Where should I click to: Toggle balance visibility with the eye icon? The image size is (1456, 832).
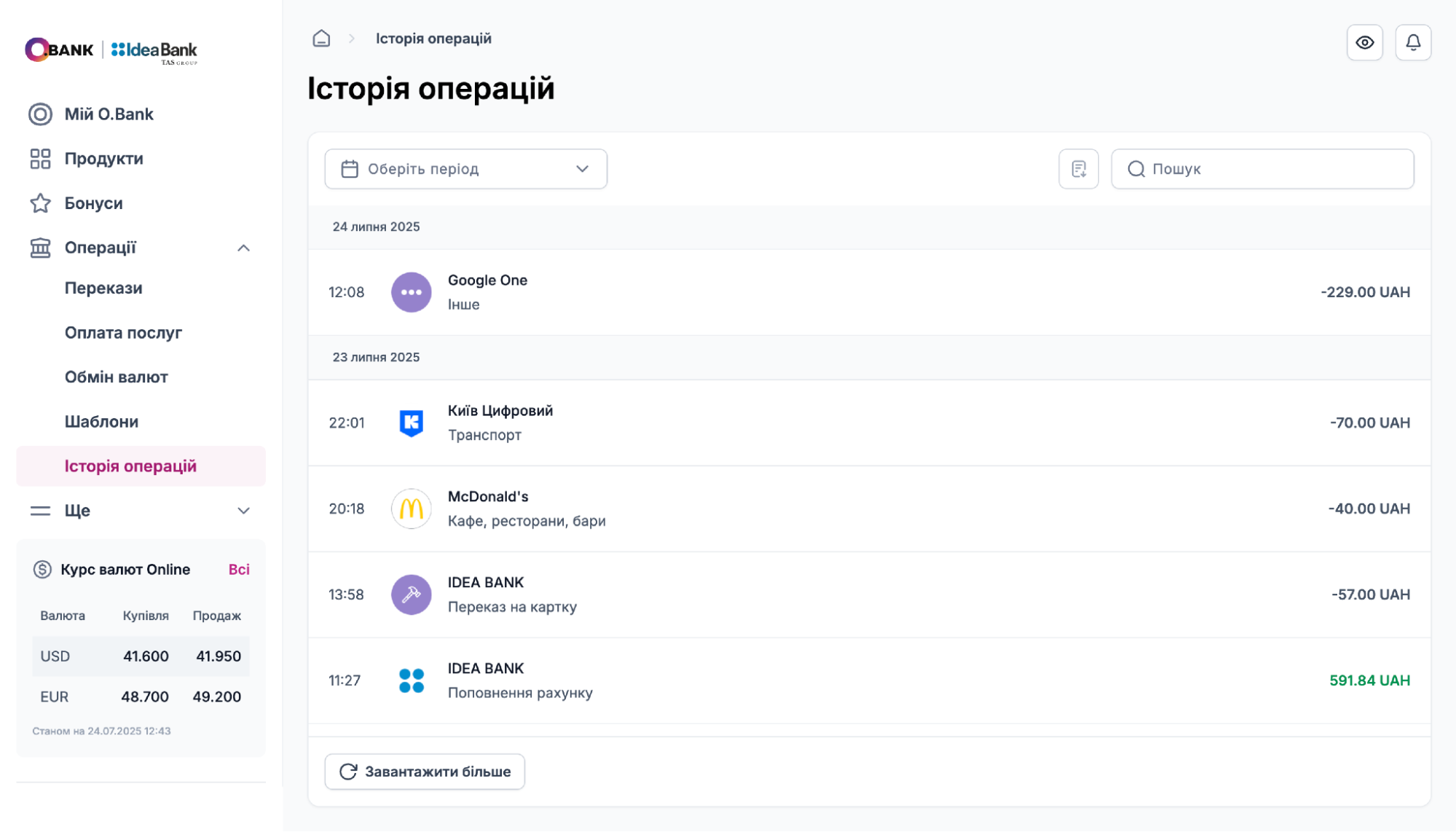(x=1364, y=43)
